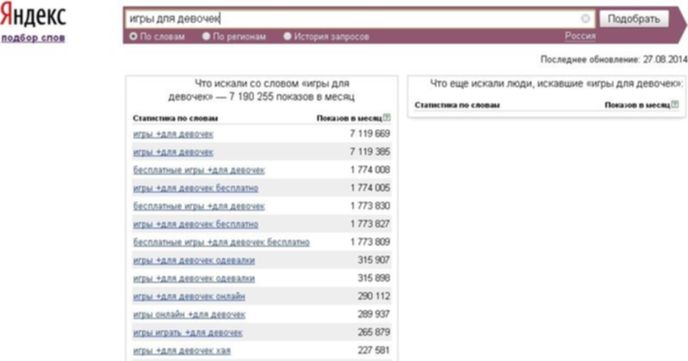Viewport: 688px width, 361px height.
Task: Click the Яндекс logo
Action: 33,16
